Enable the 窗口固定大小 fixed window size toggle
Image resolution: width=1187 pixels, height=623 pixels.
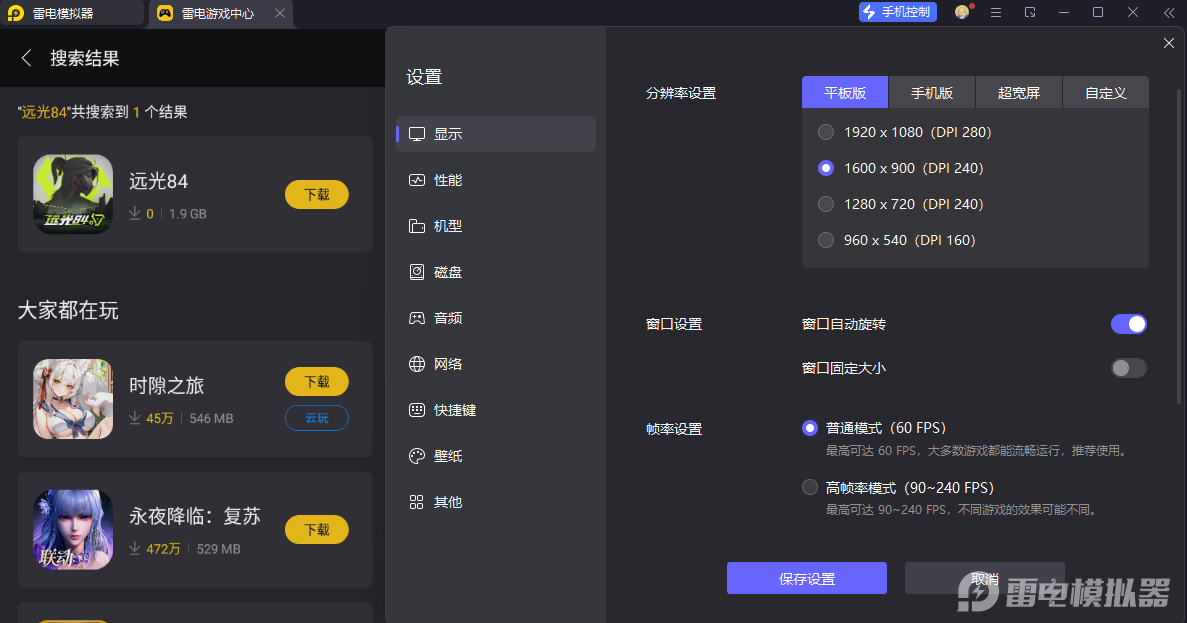[1129, 368]
